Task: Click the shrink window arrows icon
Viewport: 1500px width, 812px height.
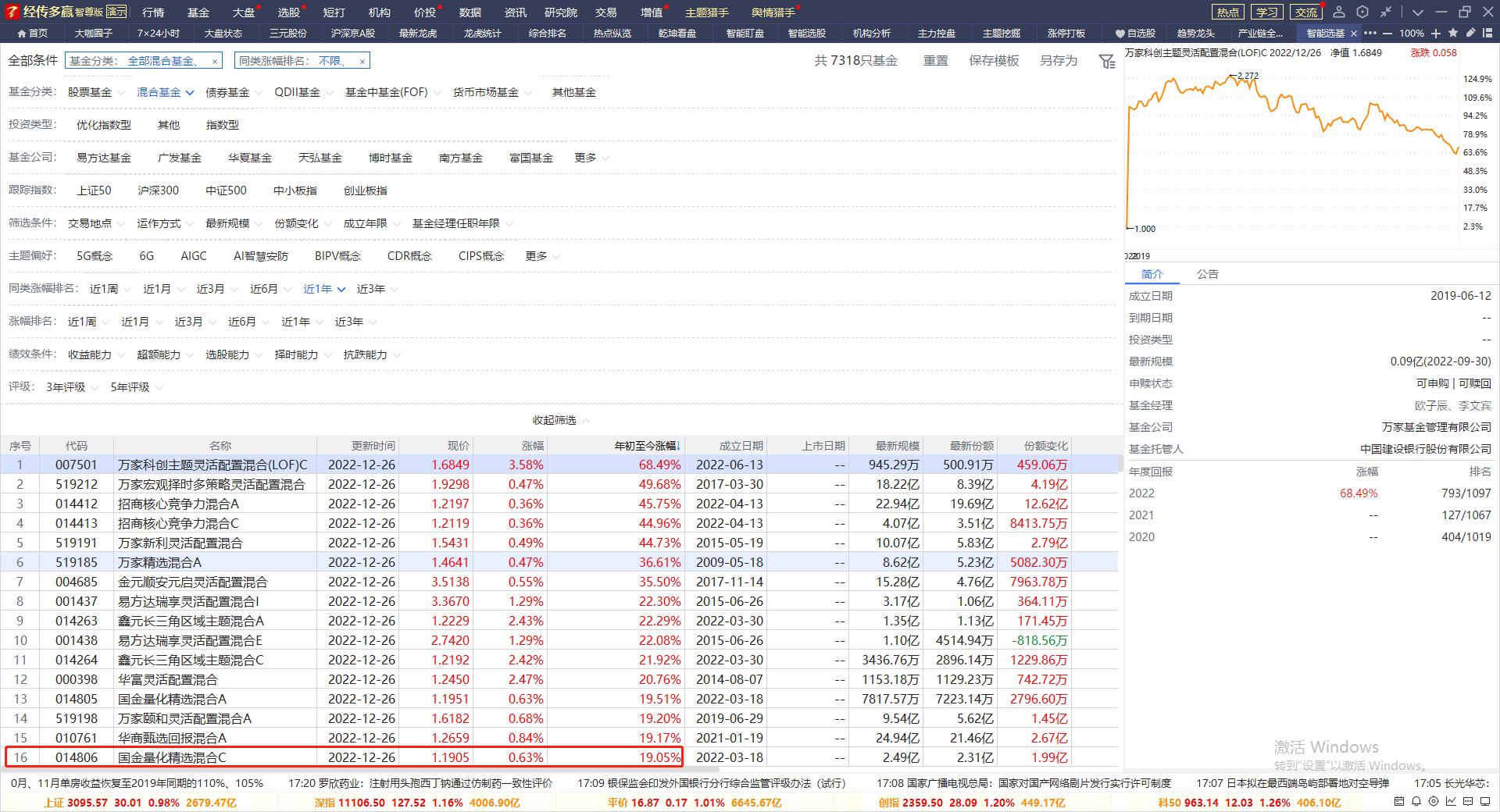Action: point(1385,12)
